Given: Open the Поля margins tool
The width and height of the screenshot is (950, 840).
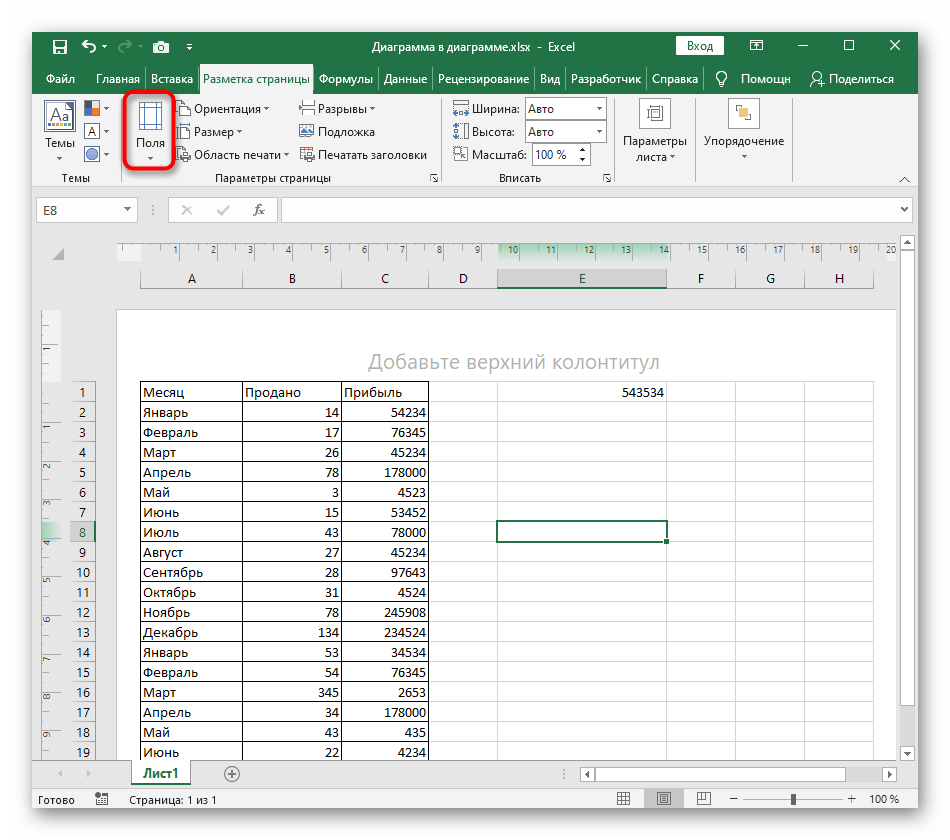Looking at the screenshot, I should pyautogui.click(x=150, y=132).
